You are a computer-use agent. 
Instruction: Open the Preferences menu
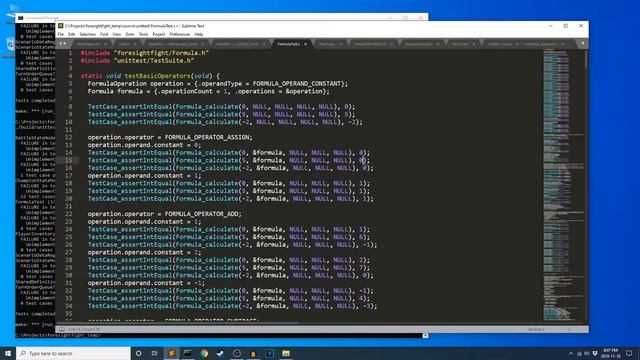180,34
